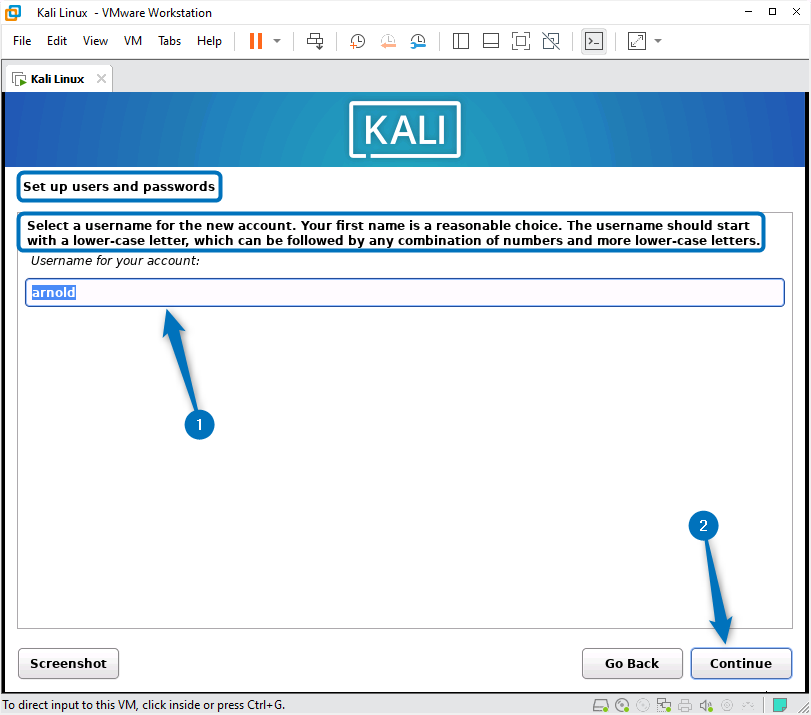Image resolution: width=811 pixels, height=715 pixels.
Task: Toggle the virtual machine console view
Action: 594,41
